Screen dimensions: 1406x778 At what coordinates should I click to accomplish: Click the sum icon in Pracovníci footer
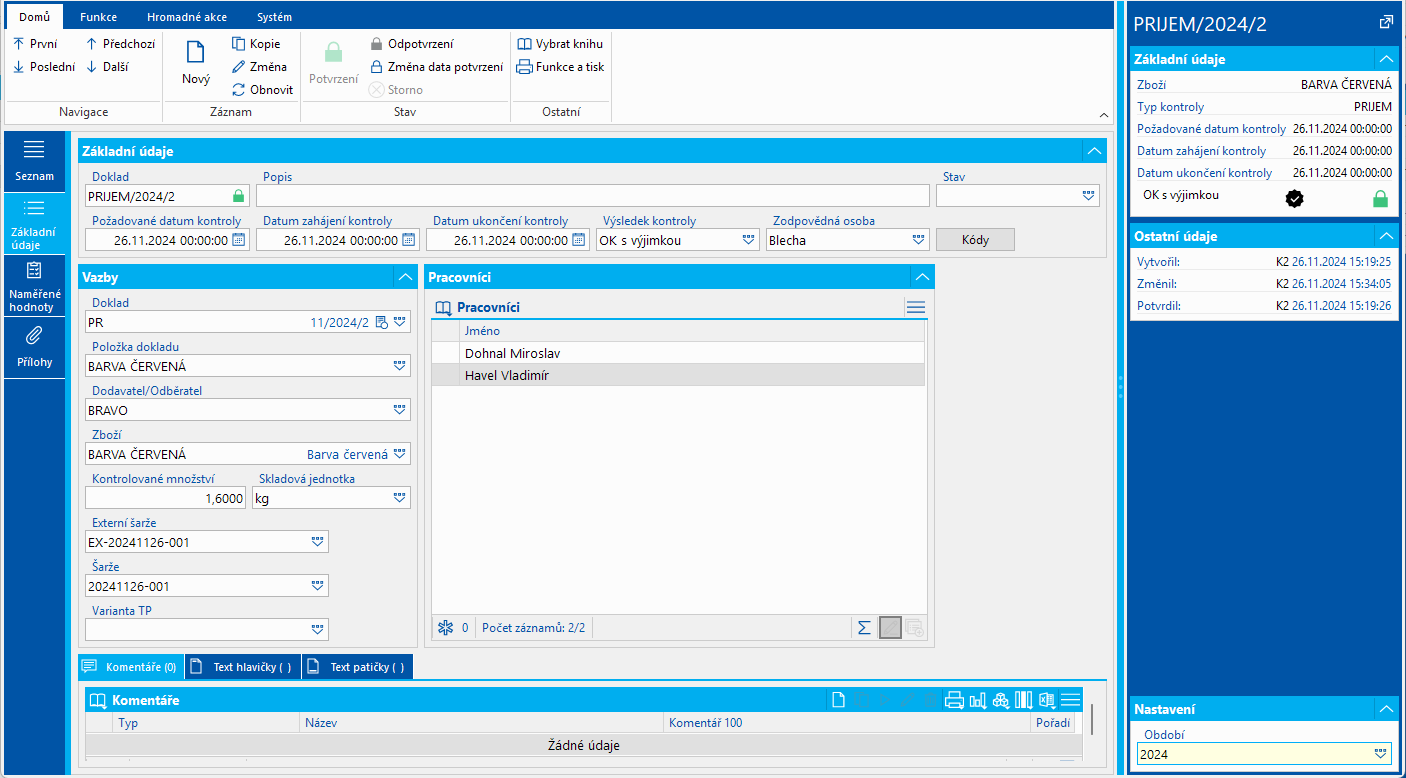pyautogui.click(x=864, y=628)
